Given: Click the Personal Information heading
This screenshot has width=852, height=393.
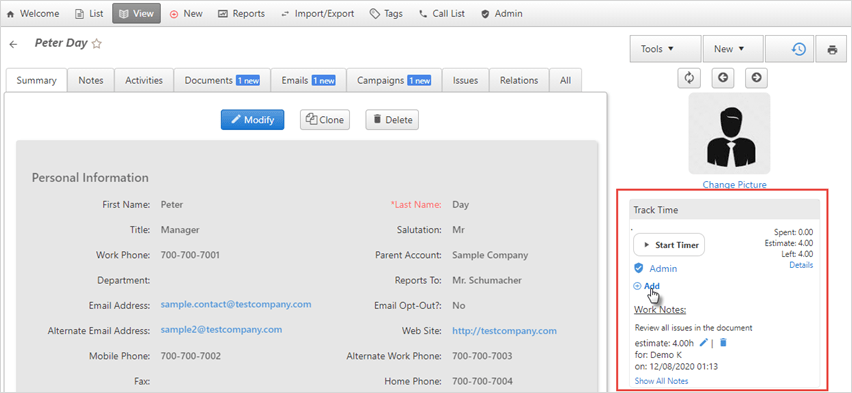Looking at the screenshot, I should [90, 178].
